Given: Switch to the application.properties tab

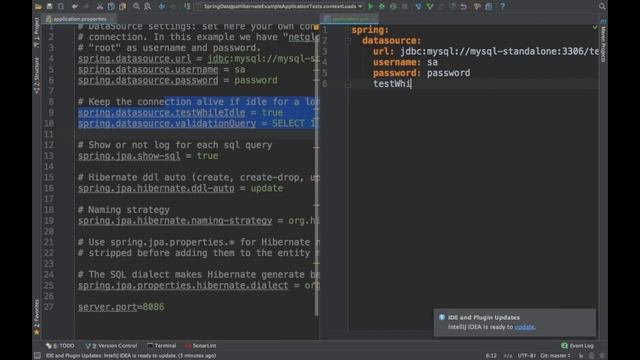Looking at the screenshot, I should pyautogui.click(x=79, y=19).
